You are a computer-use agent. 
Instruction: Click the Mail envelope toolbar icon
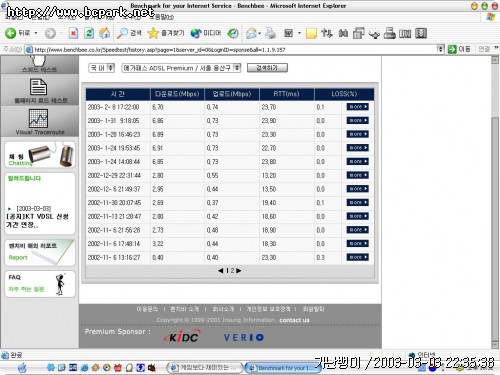[251, 33]
